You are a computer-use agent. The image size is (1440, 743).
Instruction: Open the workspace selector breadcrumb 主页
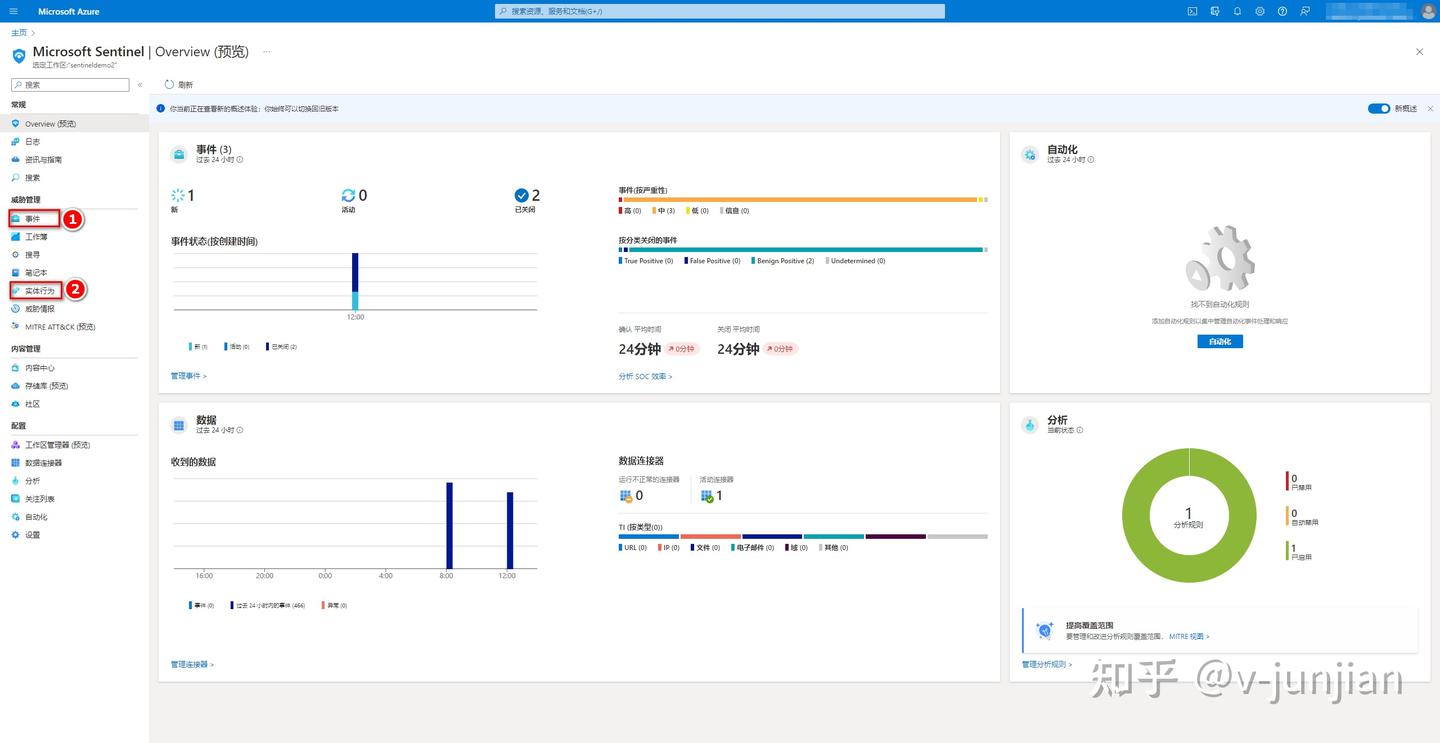point(17,31)
